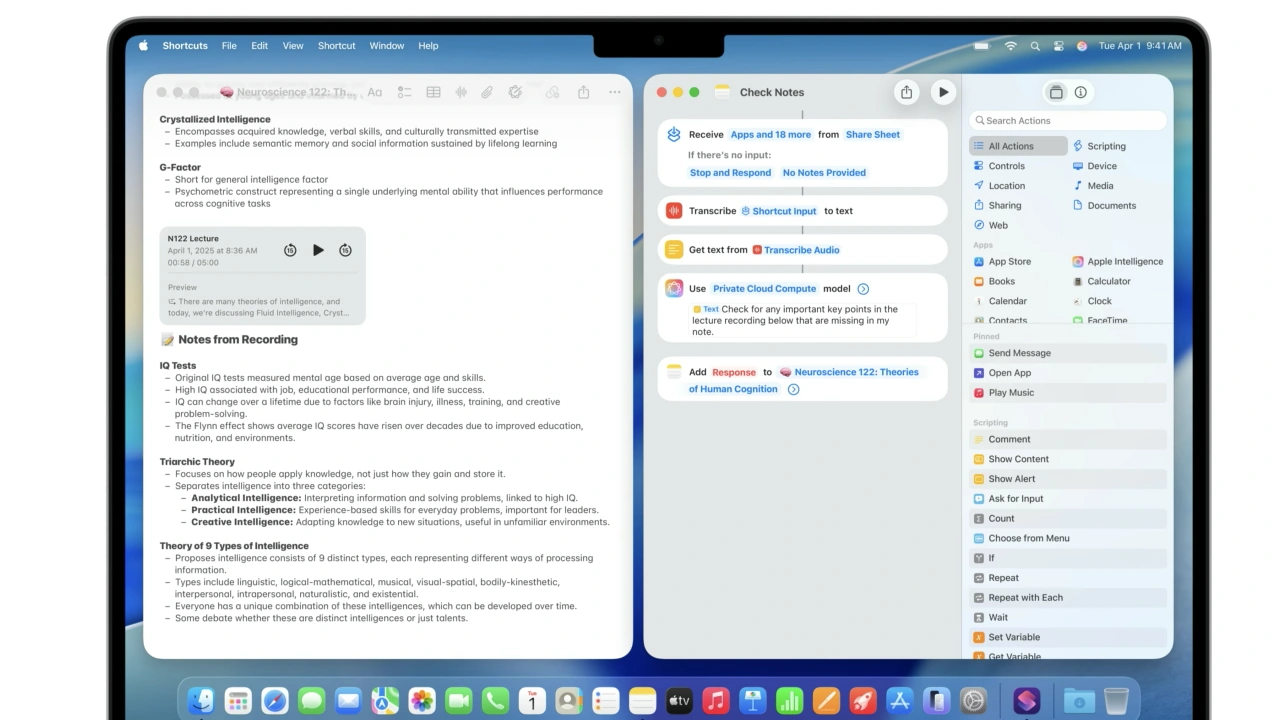1280x720 pixels.
Task: Skip forward 15 seconds in recording
Action: click(x=345, y=250)
